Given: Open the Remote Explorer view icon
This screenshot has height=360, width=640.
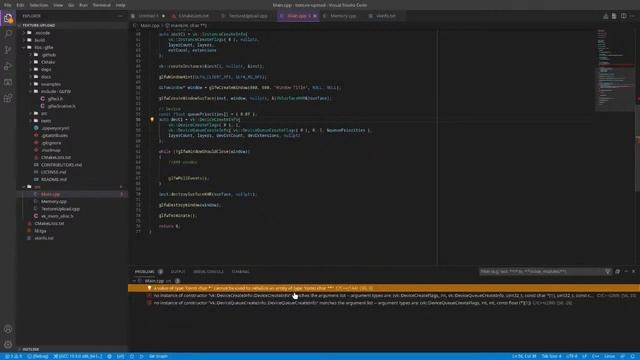Looking at the screenshot, I should tap(8, 82).
